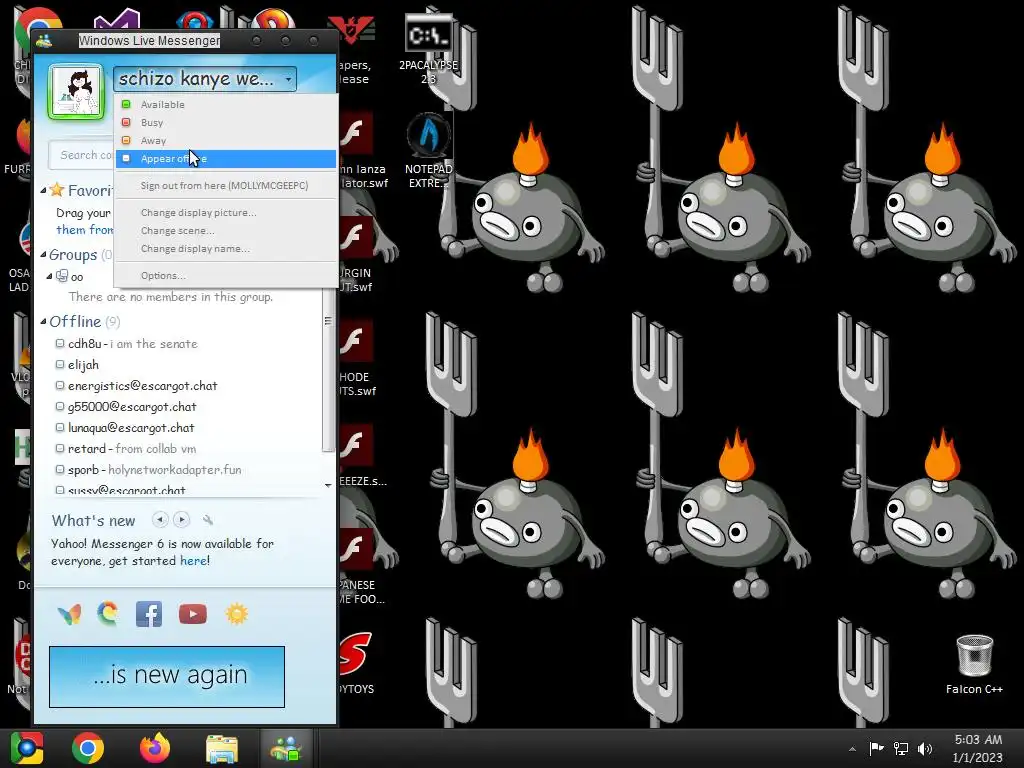
Task: Open the red S ...YTOYS desktop icon
Action: click(356, 664)
